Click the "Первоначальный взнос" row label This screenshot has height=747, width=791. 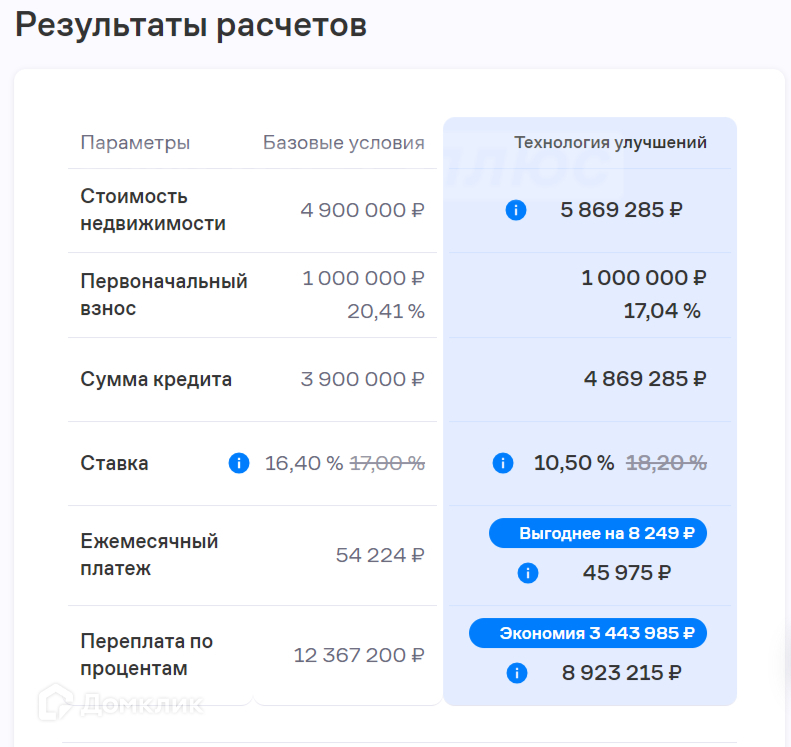(164, 295)
